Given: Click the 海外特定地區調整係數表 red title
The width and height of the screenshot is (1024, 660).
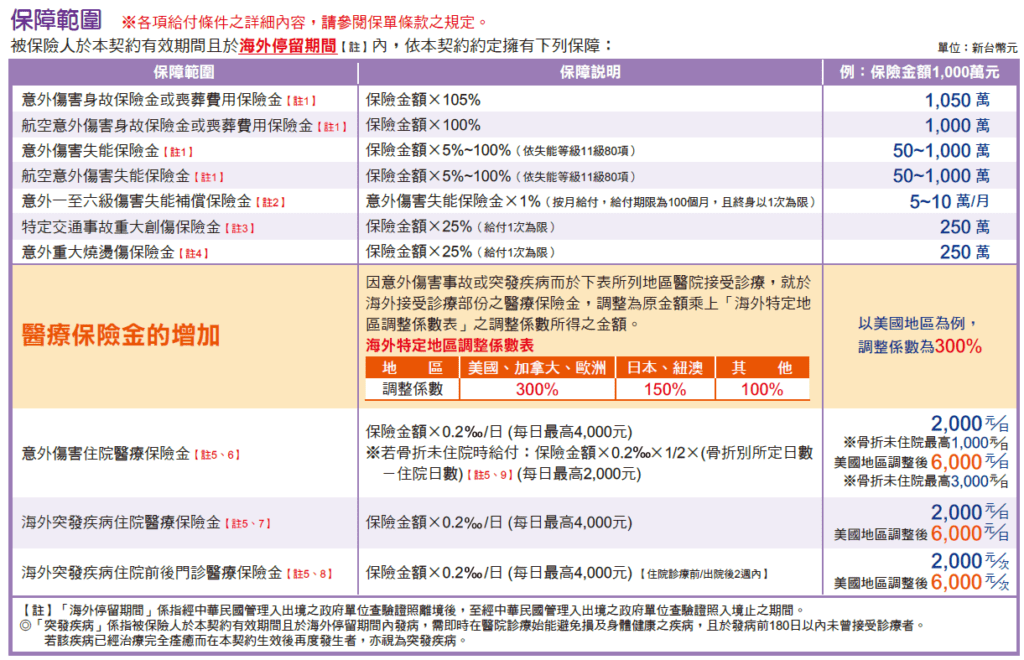Looking at the screenshot, I should click(450, 345).
